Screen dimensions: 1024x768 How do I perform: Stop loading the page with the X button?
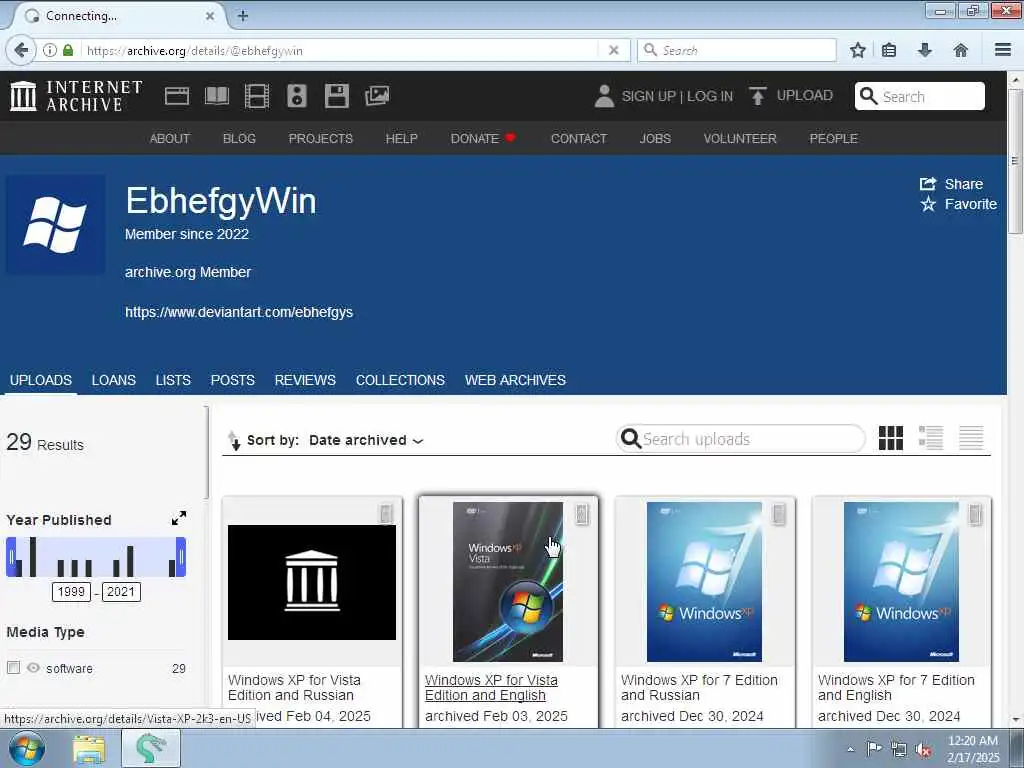[614, 50]
